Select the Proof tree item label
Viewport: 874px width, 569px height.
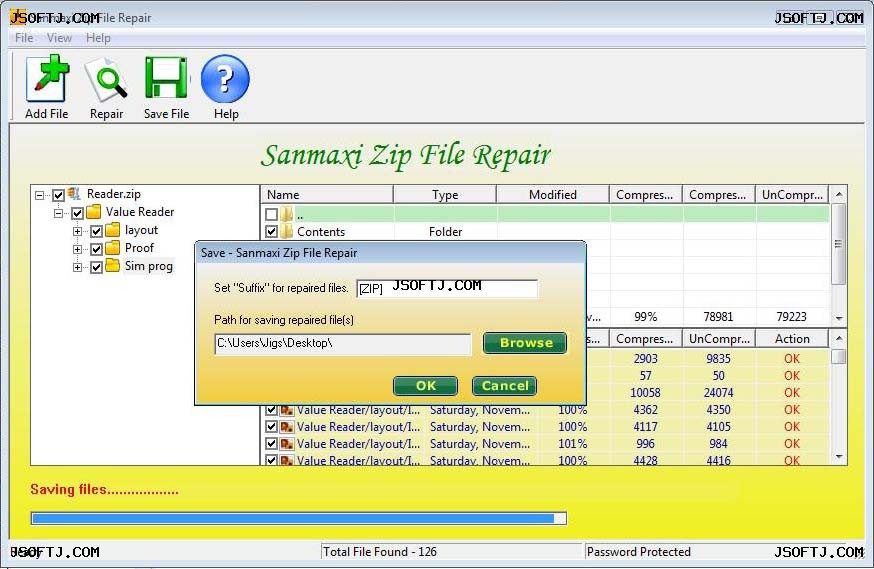tap(139, 248)
